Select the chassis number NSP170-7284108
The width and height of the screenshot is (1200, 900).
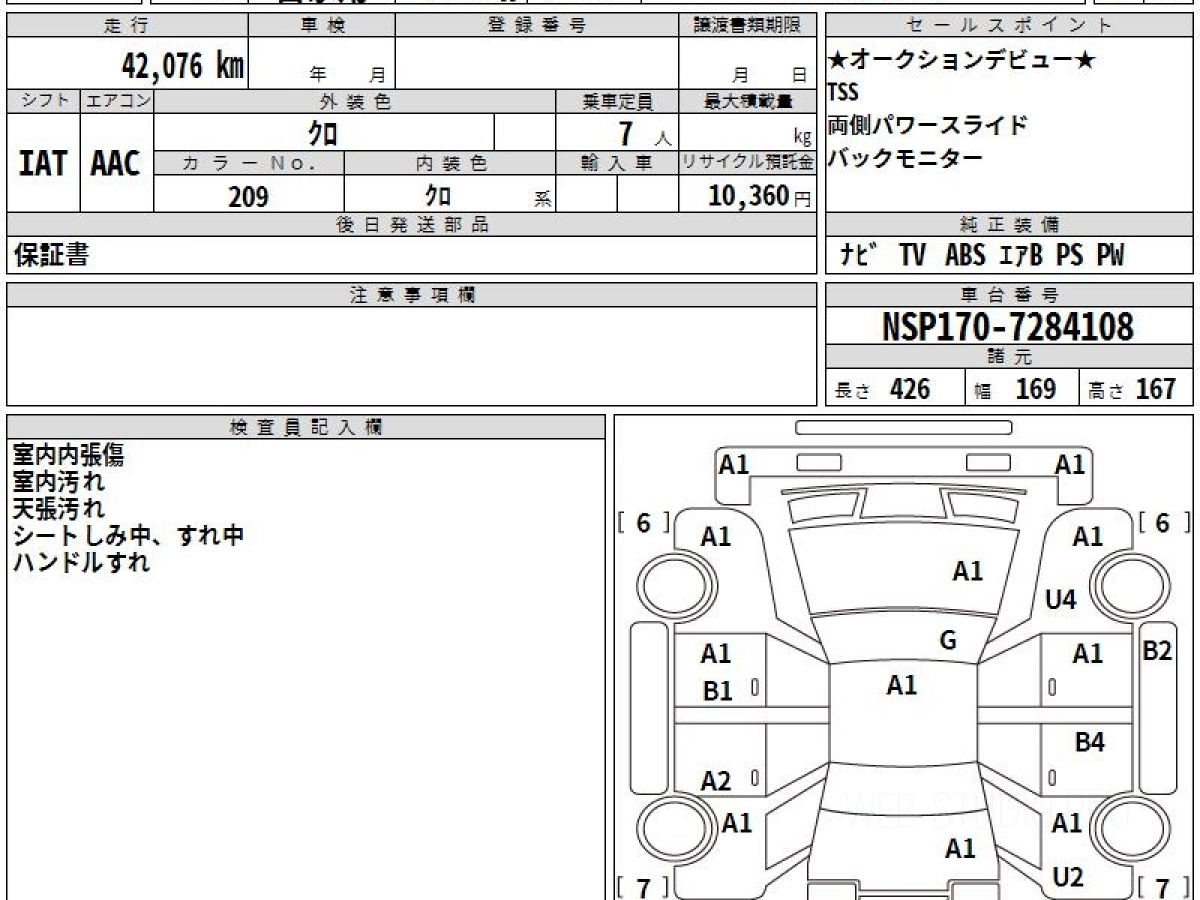coord(1008,327)
